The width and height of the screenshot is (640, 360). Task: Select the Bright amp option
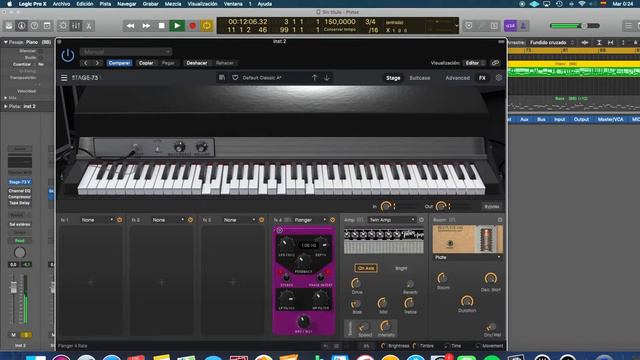pos(401,268)
